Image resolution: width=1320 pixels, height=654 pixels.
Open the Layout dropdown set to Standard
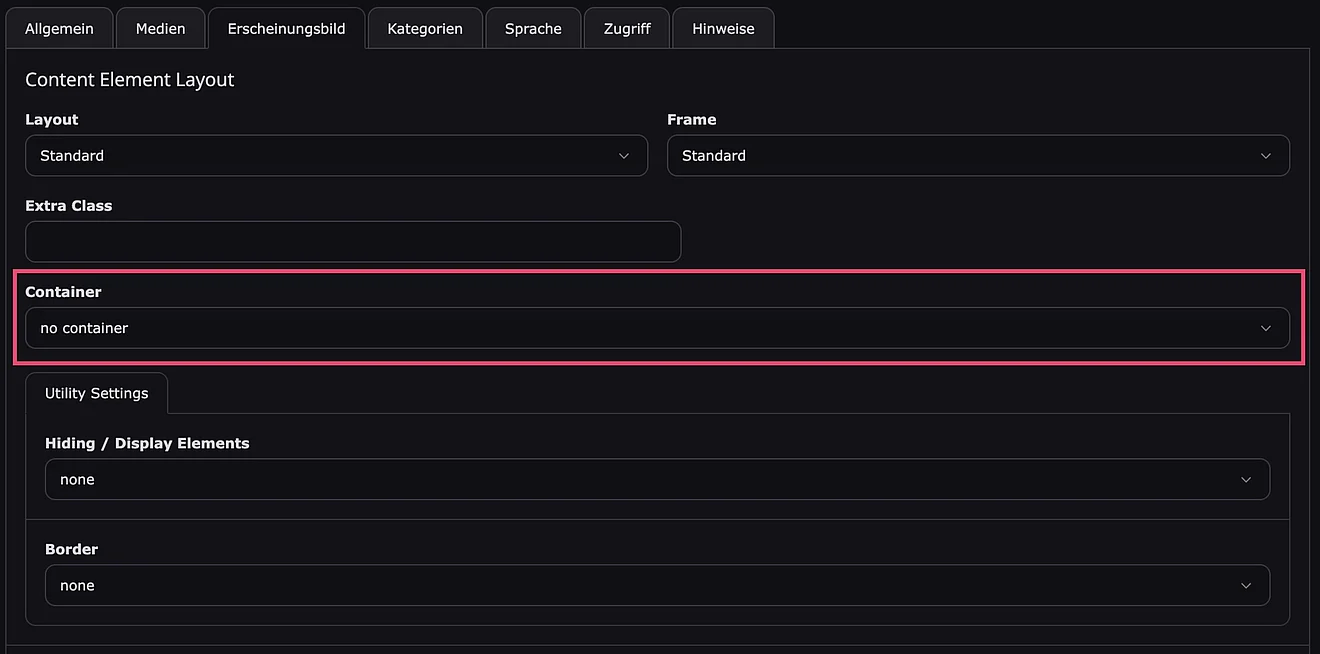(336, 156)
